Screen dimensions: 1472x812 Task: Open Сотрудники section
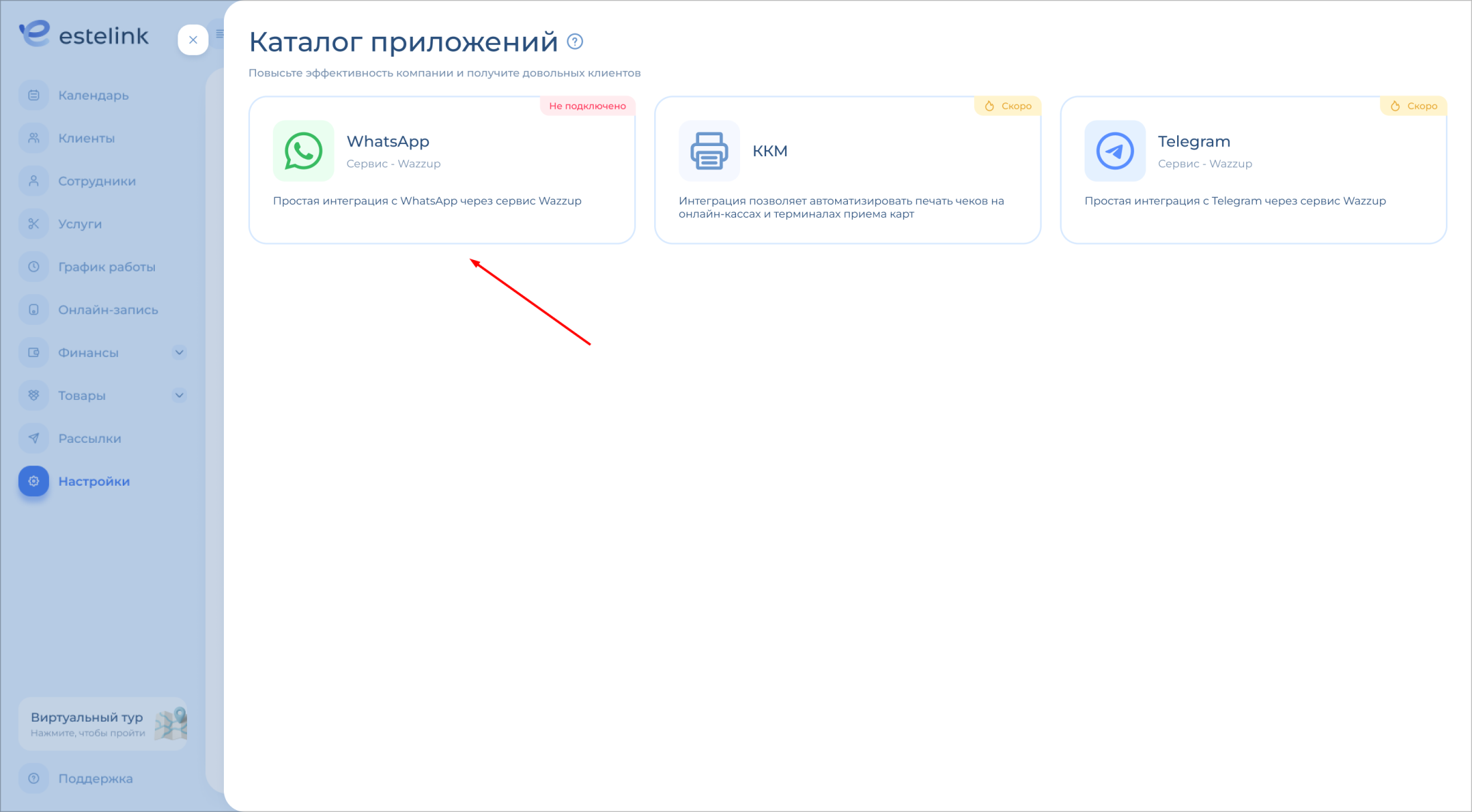[x=97, y=181]
